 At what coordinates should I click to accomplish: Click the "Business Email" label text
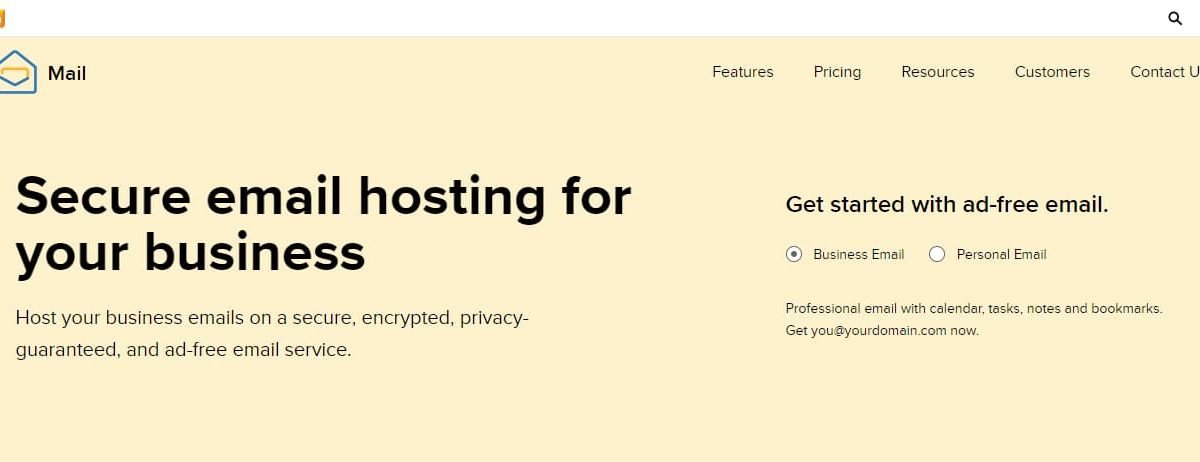coord(859,254)
